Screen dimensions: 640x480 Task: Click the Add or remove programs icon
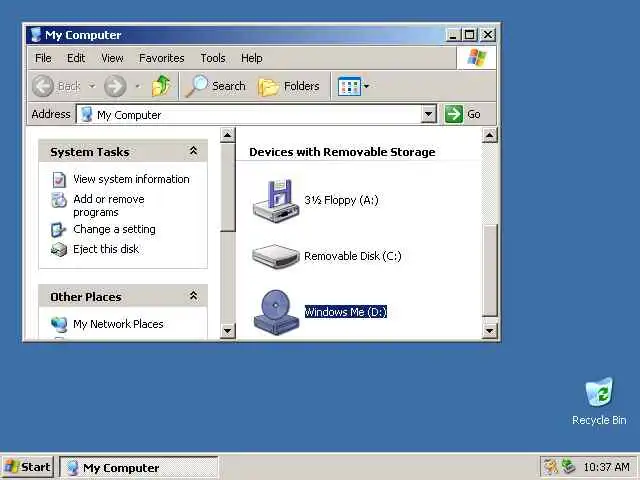[59, 200]
